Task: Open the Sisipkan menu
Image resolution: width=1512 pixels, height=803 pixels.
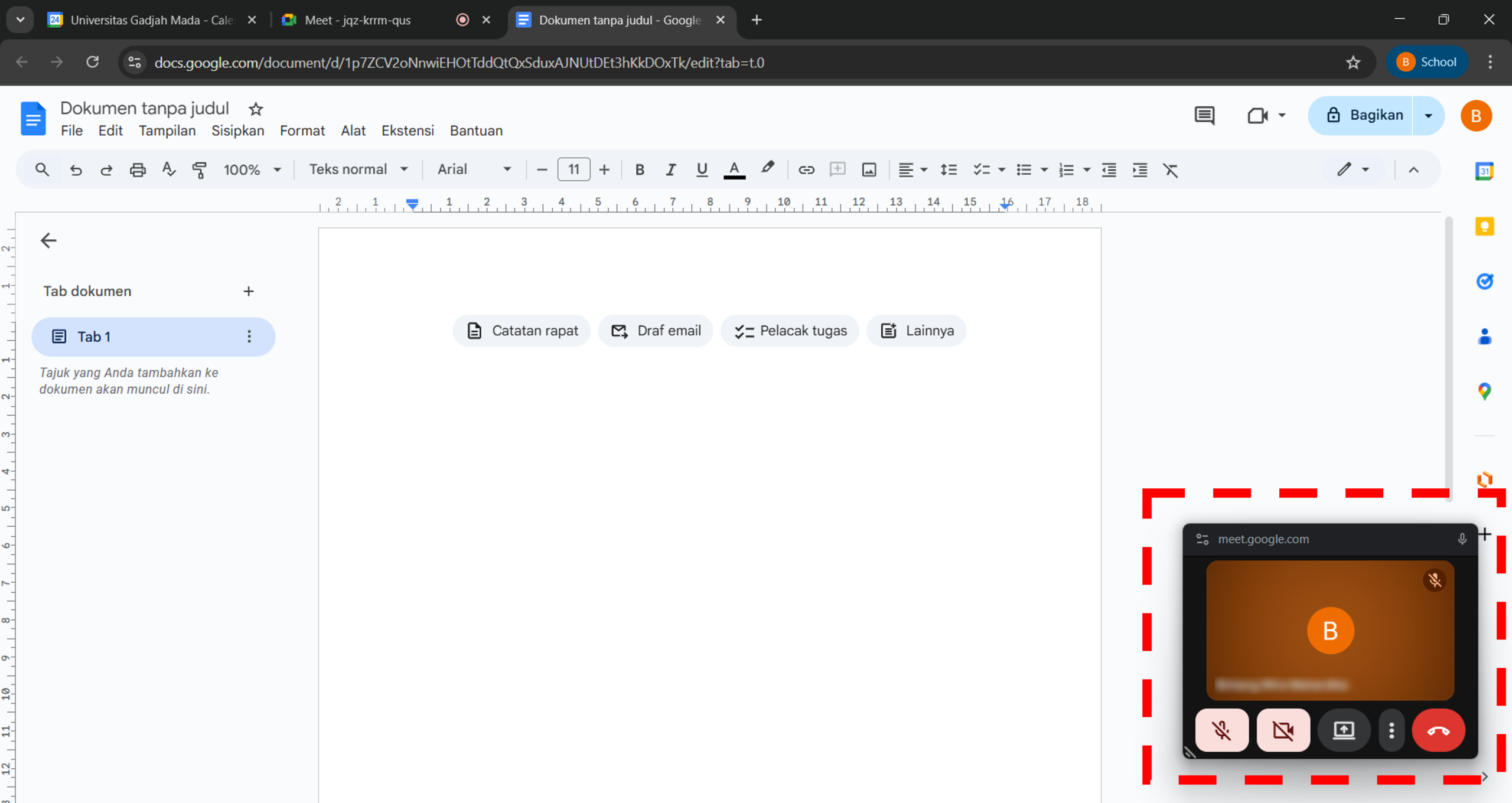Action: tap(237, 130)
